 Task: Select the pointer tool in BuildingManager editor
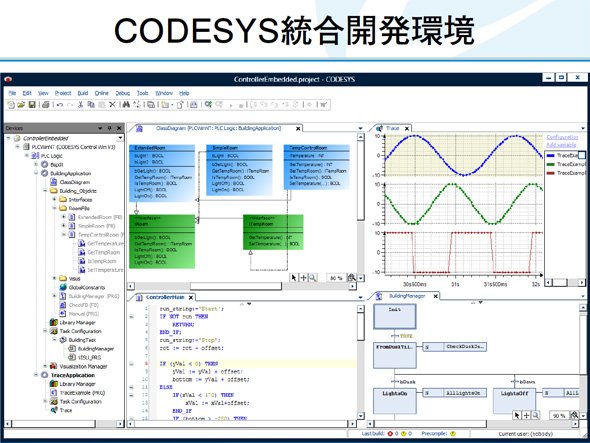517,415
